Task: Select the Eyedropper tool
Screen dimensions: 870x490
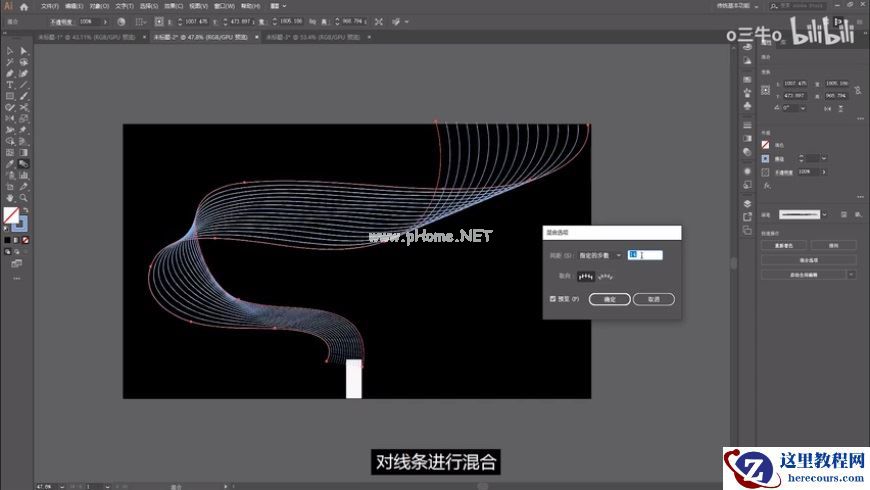Action: coord(10,164)
